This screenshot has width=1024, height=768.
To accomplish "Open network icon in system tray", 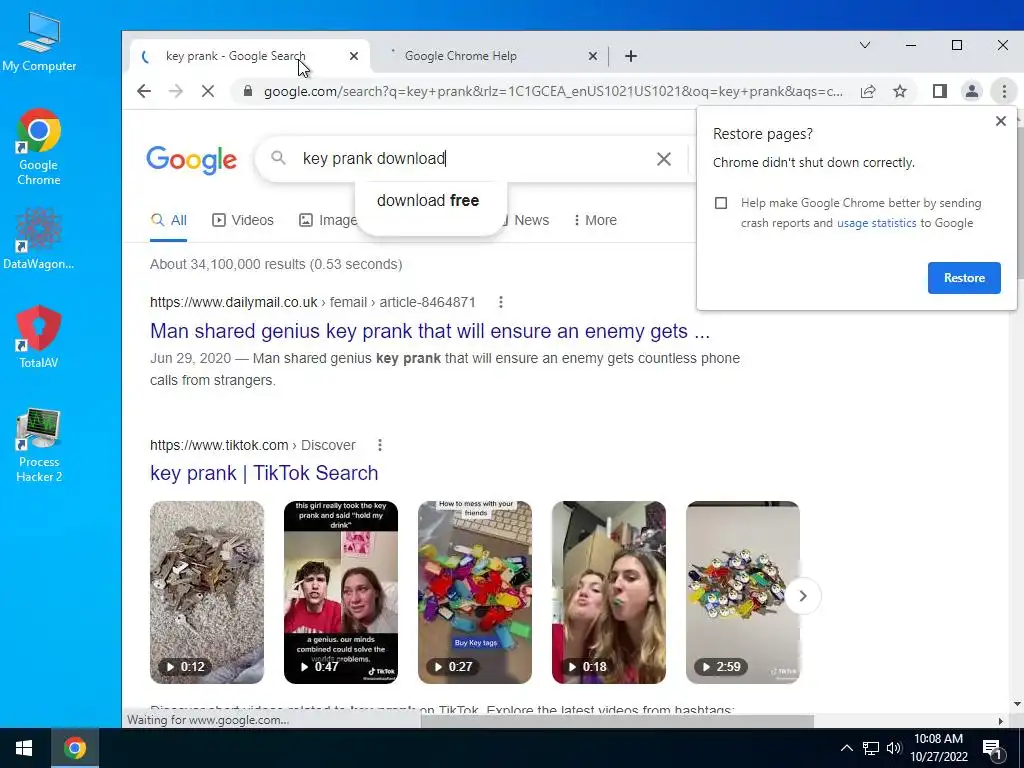I will point(871,748).
